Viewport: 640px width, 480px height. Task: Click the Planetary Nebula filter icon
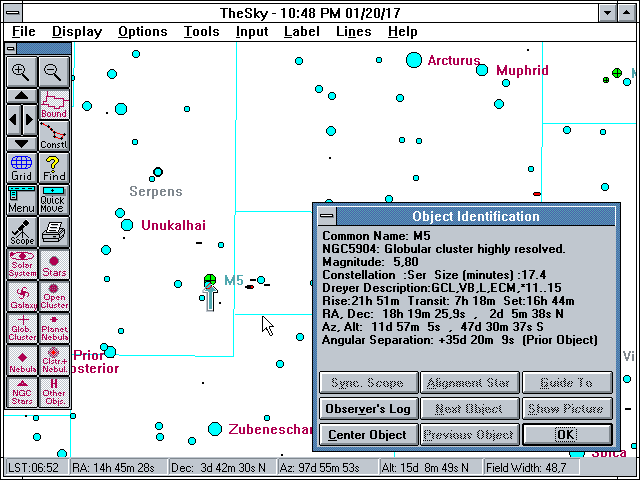[53, 328]
